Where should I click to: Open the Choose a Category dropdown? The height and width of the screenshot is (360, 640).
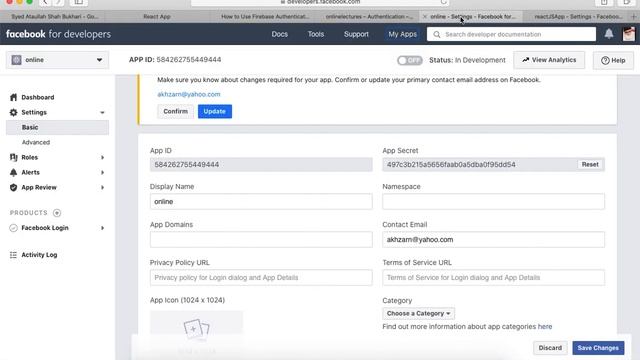tap(418, 313)
